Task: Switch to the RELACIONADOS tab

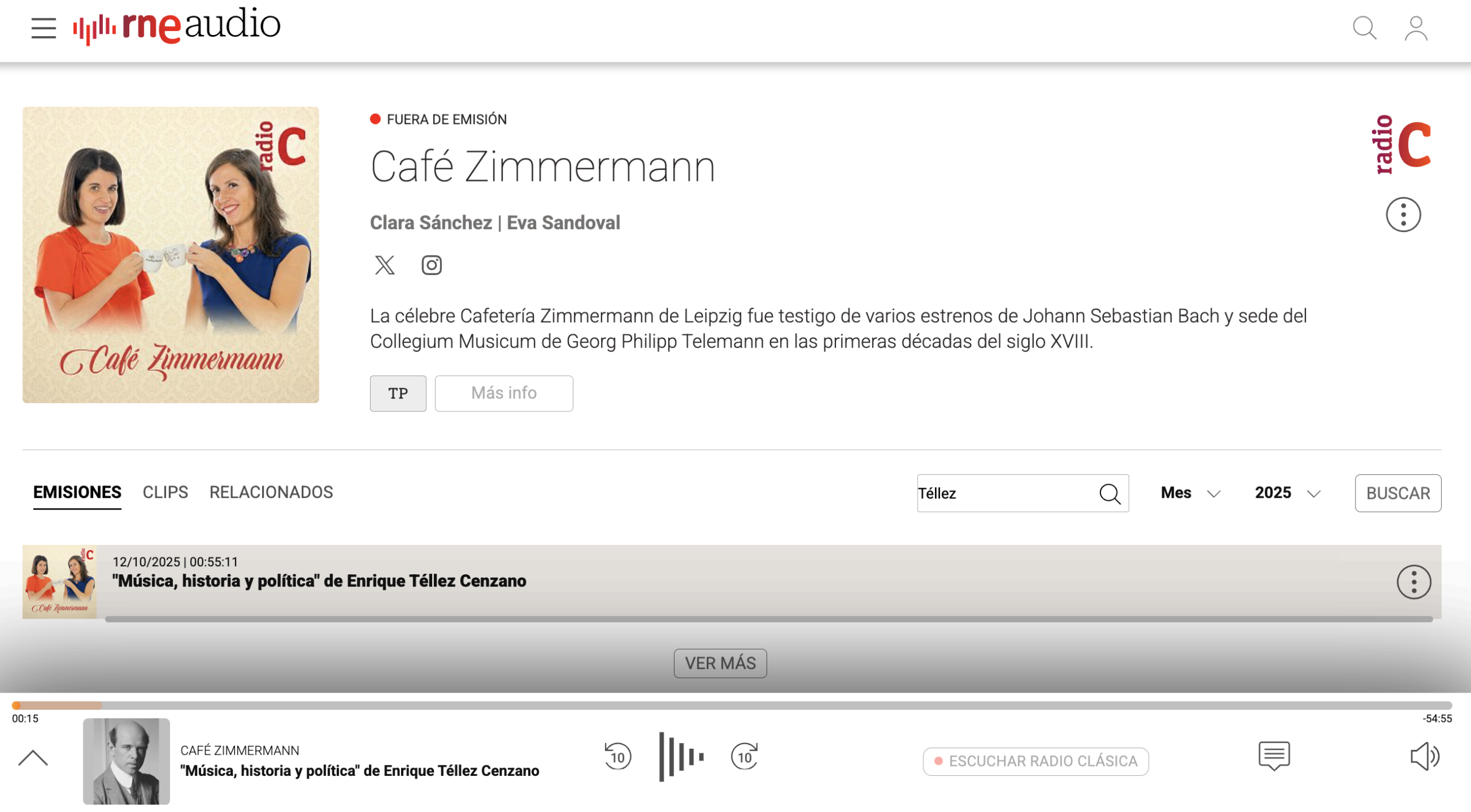Action: tap(271, 493)
